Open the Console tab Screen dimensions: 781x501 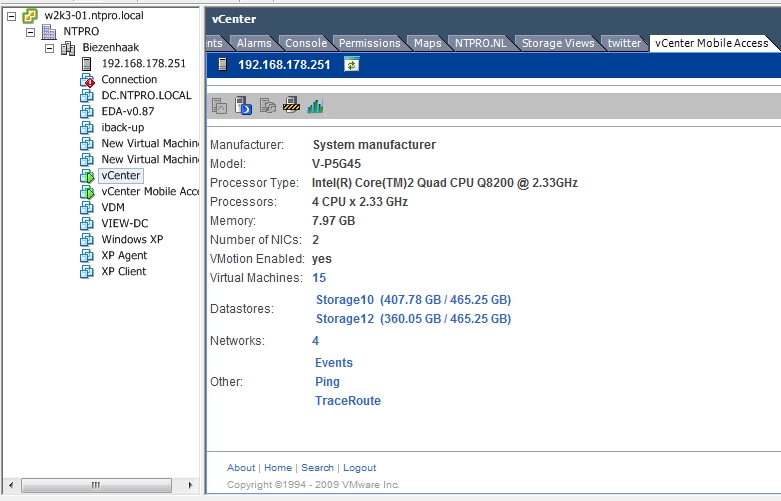pyautogui.click(x=306, y=43)
